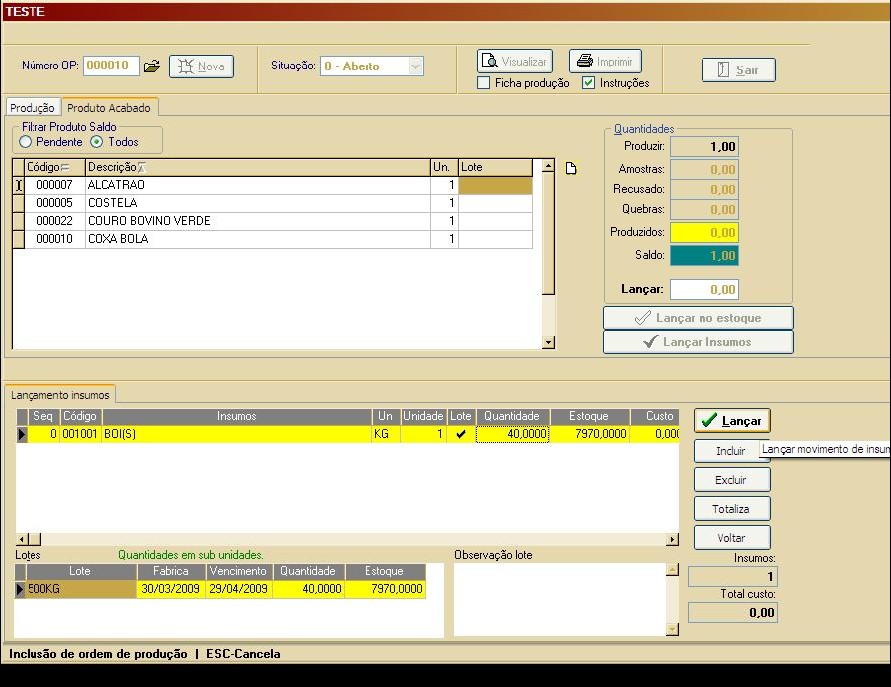This screenshot has height=687, width=891.
Task: Click product grid scrollbar down arrow
Action: 548,342
